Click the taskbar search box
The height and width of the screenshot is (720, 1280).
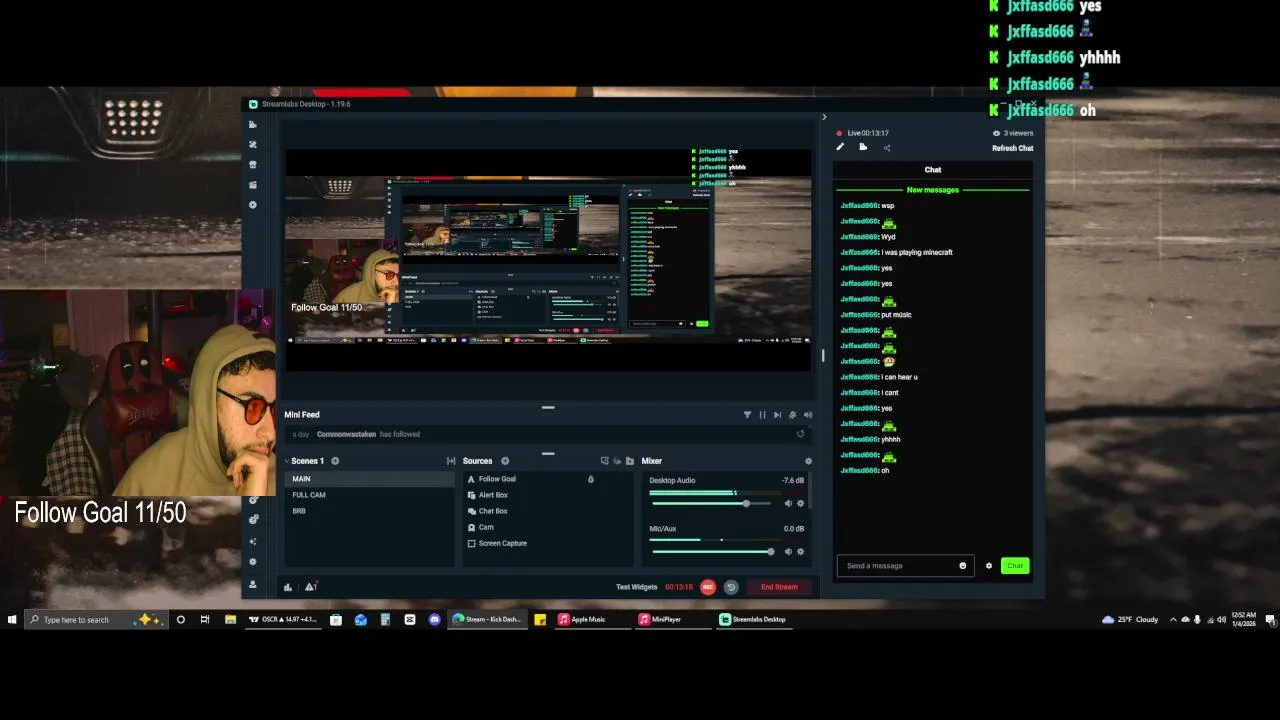[x=95, y=620]
